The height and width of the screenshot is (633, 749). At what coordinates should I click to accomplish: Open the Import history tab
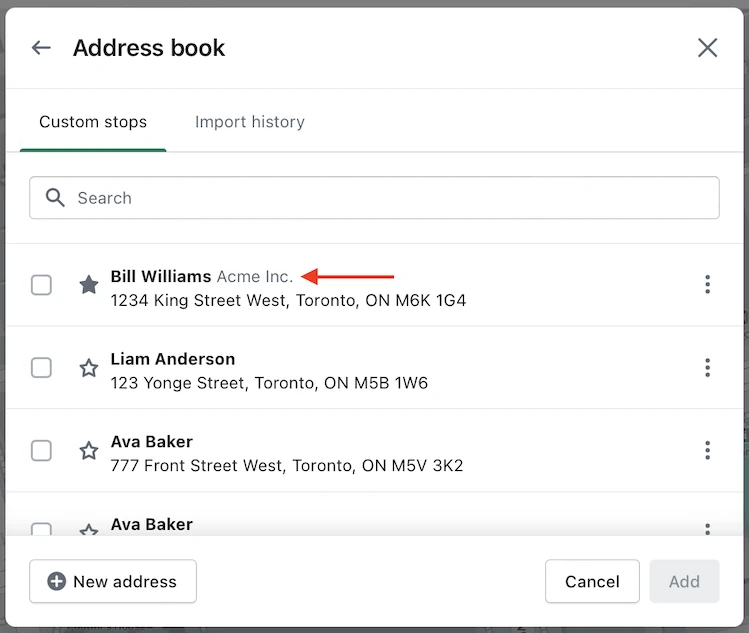click(250, 122)
